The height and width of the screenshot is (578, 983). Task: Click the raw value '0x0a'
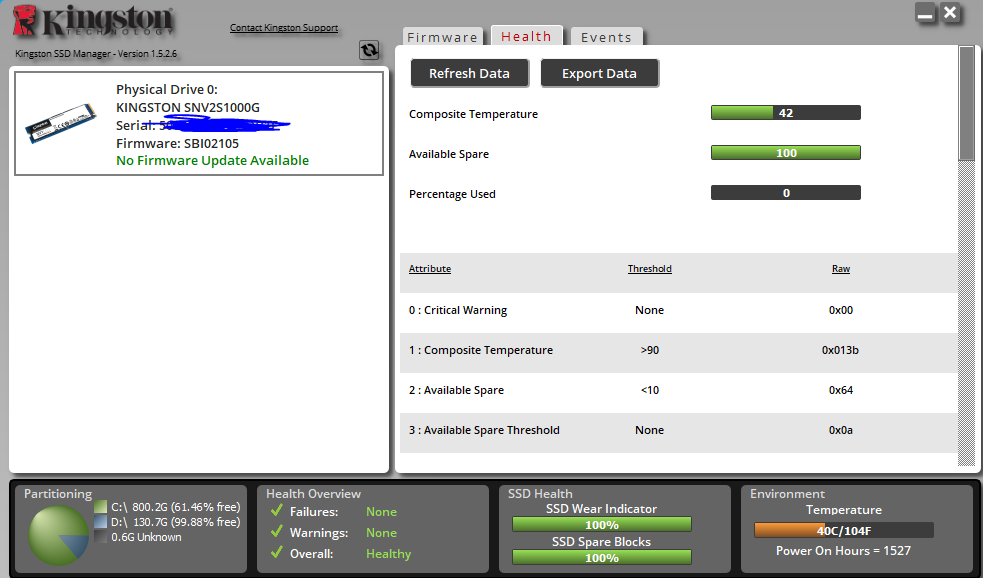point(841,430)
